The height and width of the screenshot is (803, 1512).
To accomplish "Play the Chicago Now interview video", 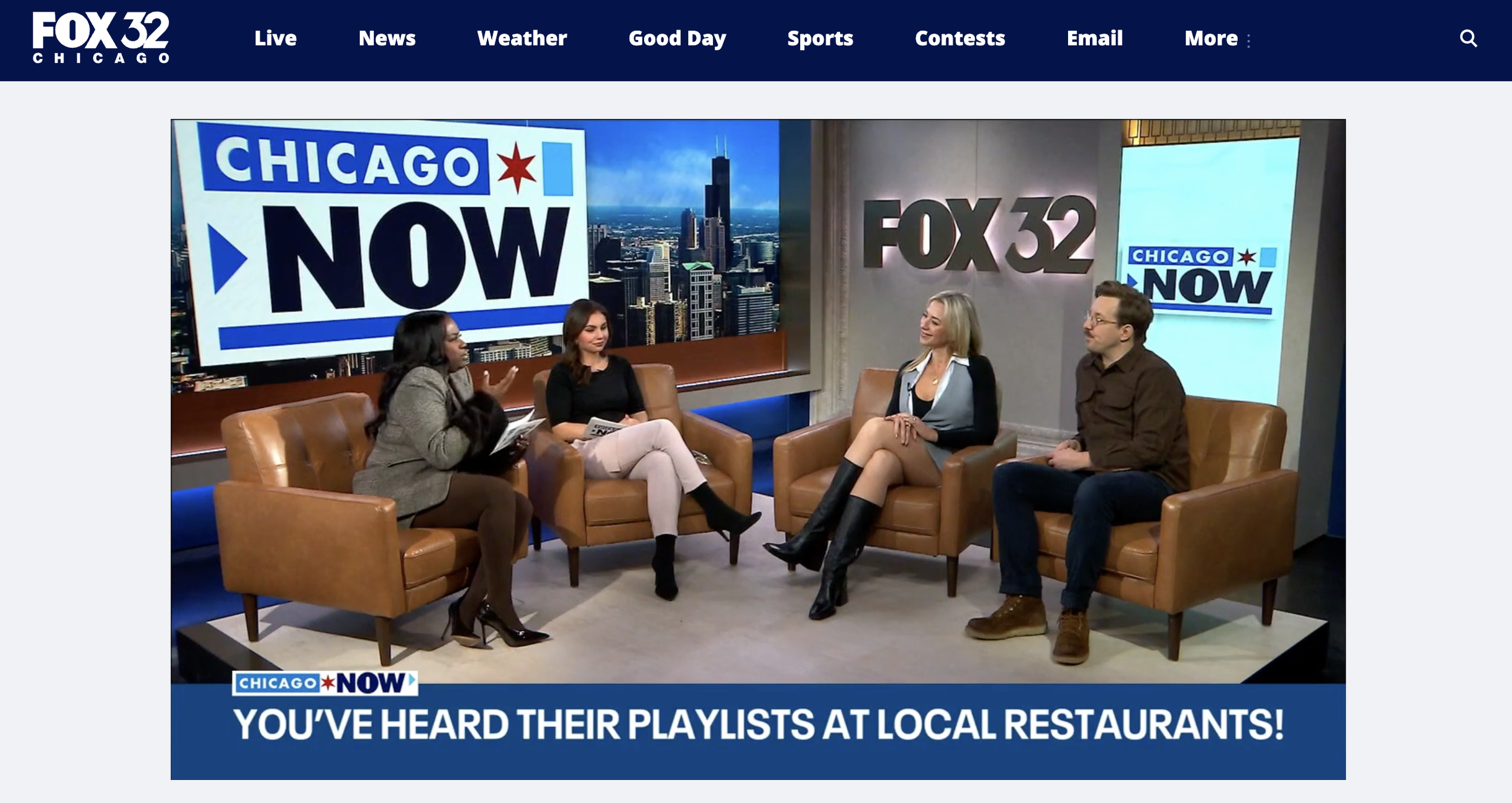I will [x=758, y=449].
